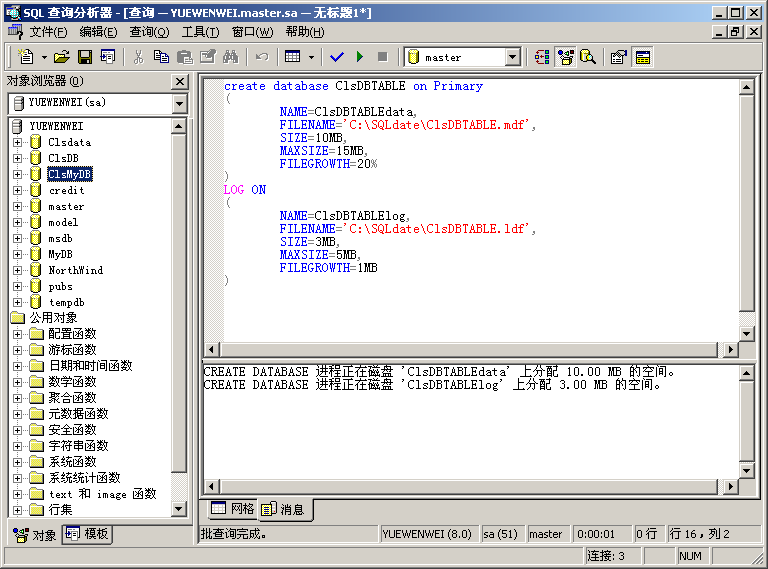Select the master database tree item
This screenshot has height=569, width=768.
(66, 207)
